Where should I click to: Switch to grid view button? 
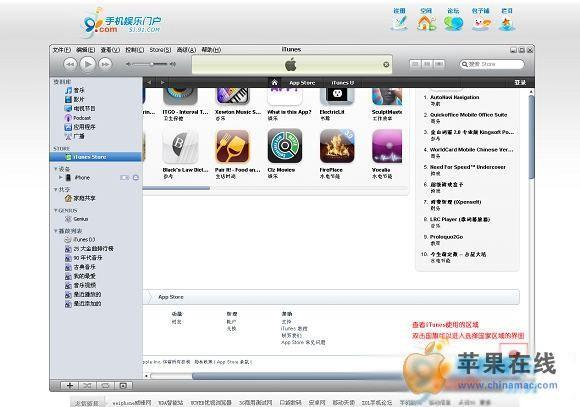pos(427,64)
